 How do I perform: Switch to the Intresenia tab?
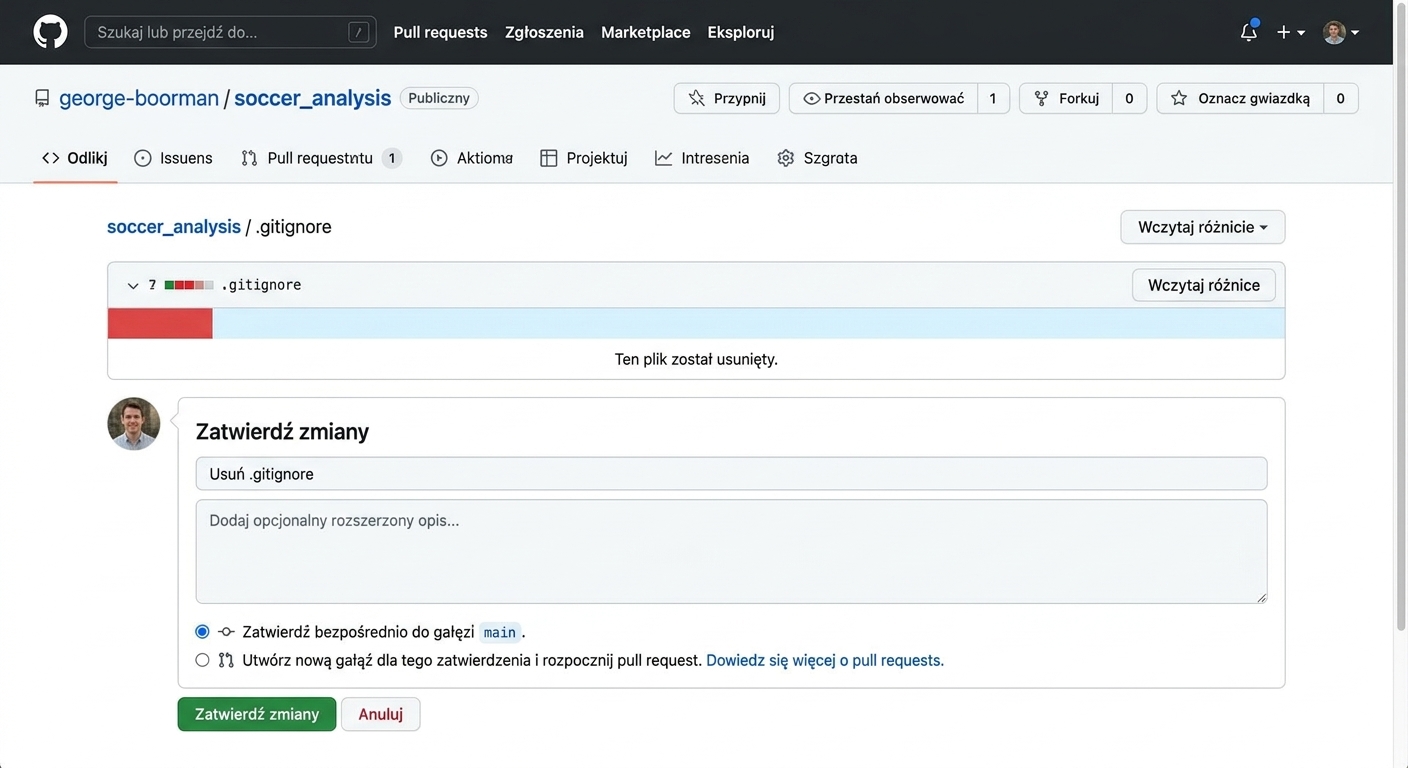pyautogui.click(x=703, y=158)
